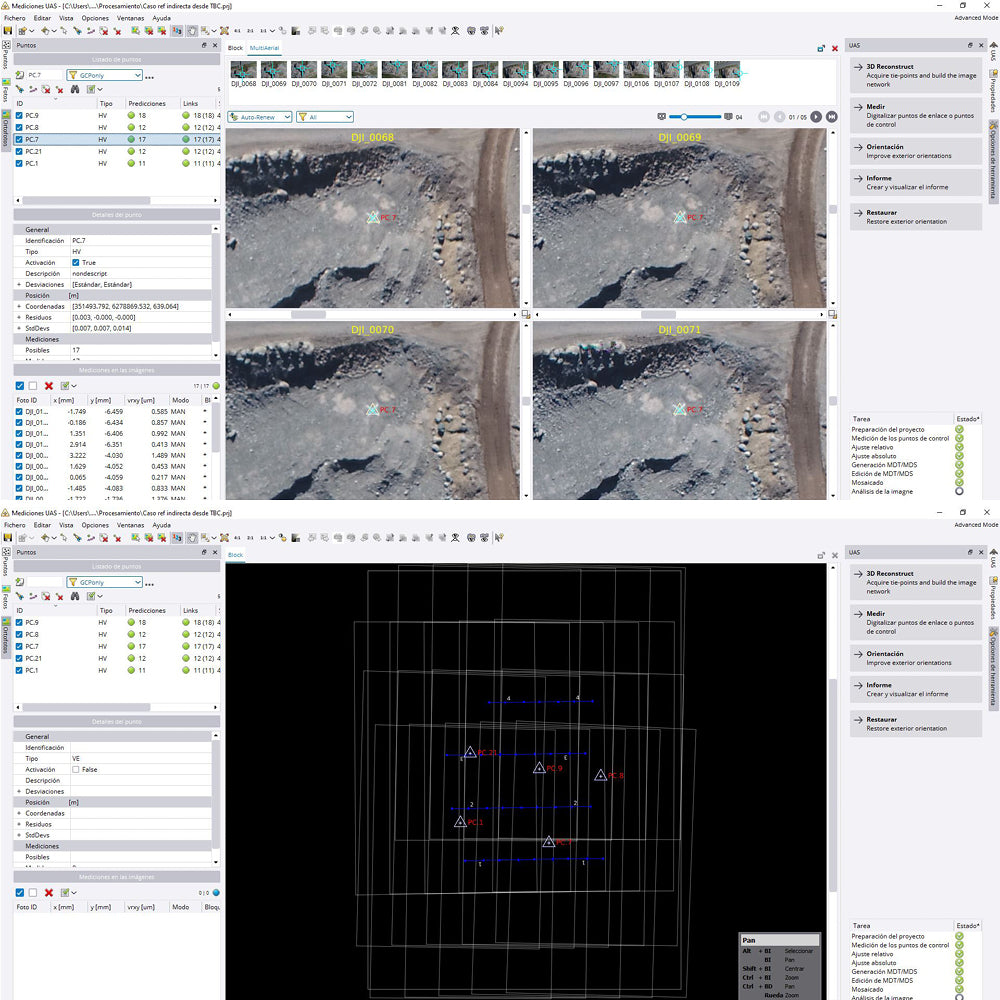Click the next-page play button in the top window
This screenshot has height=1000, width=1000.
pos(816,117)
